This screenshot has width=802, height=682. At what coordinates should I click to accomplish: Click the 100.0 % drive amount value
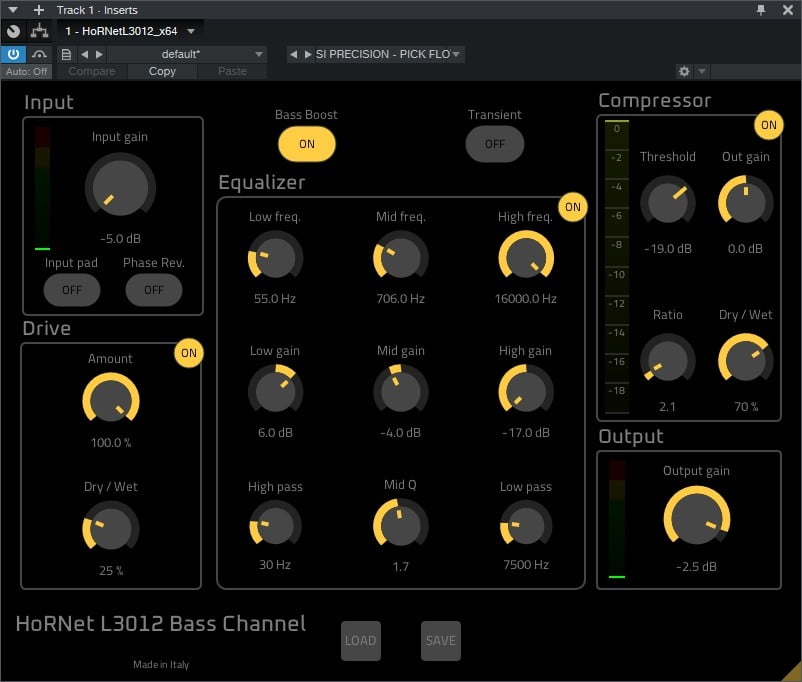coord(111,443)
